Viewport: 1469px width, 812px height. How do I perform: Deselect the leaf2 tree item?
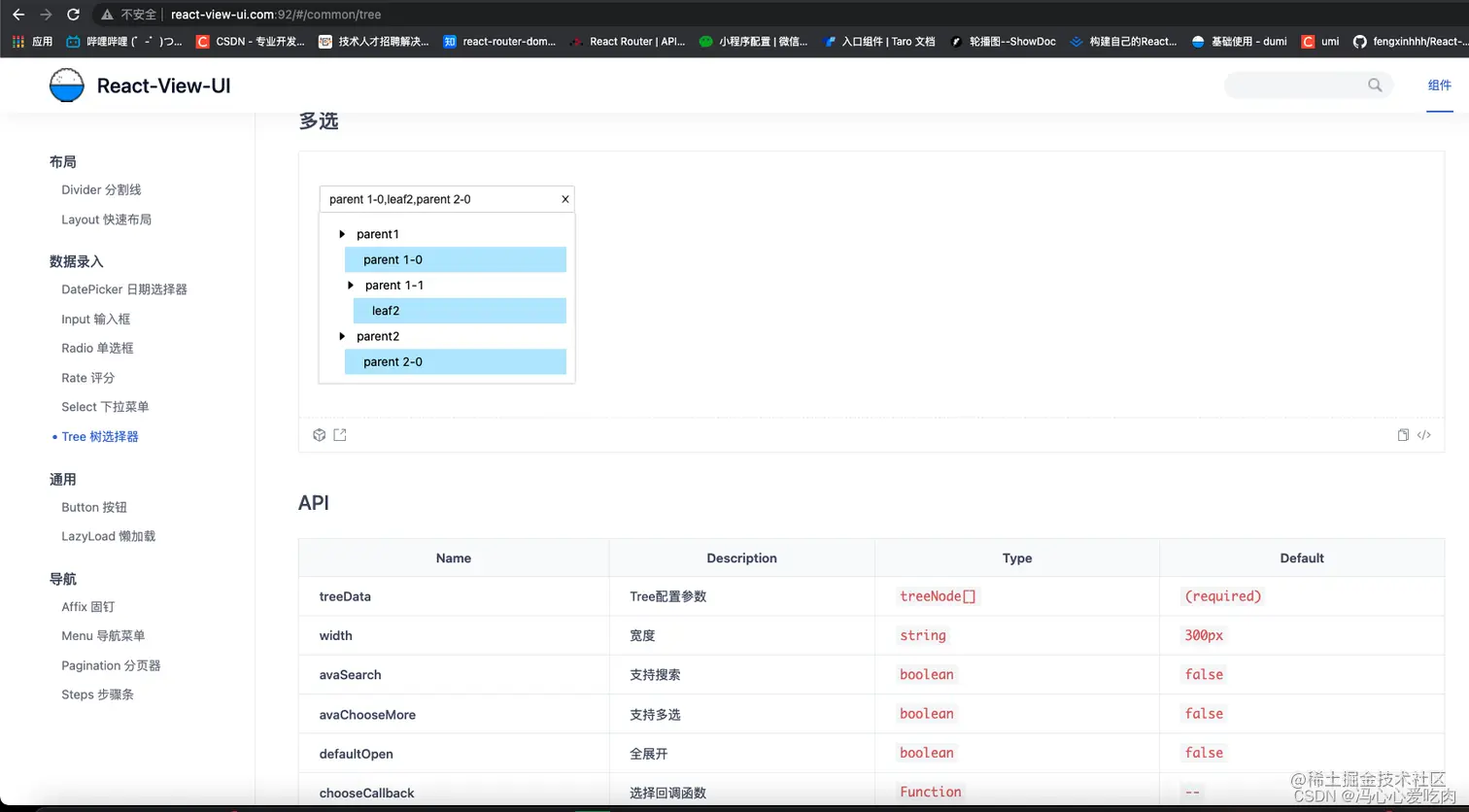click(460, 311)
